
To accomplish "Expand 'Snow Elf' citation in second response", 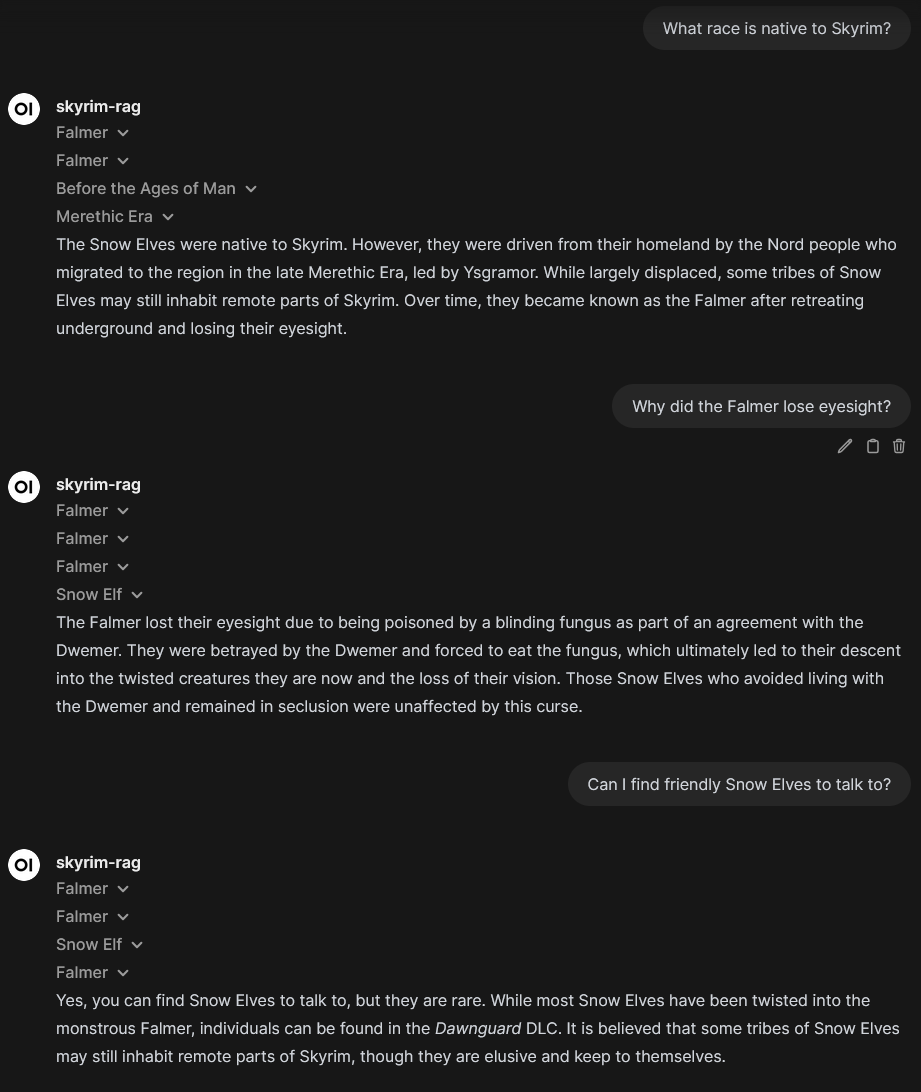I will tap(100, 595).
